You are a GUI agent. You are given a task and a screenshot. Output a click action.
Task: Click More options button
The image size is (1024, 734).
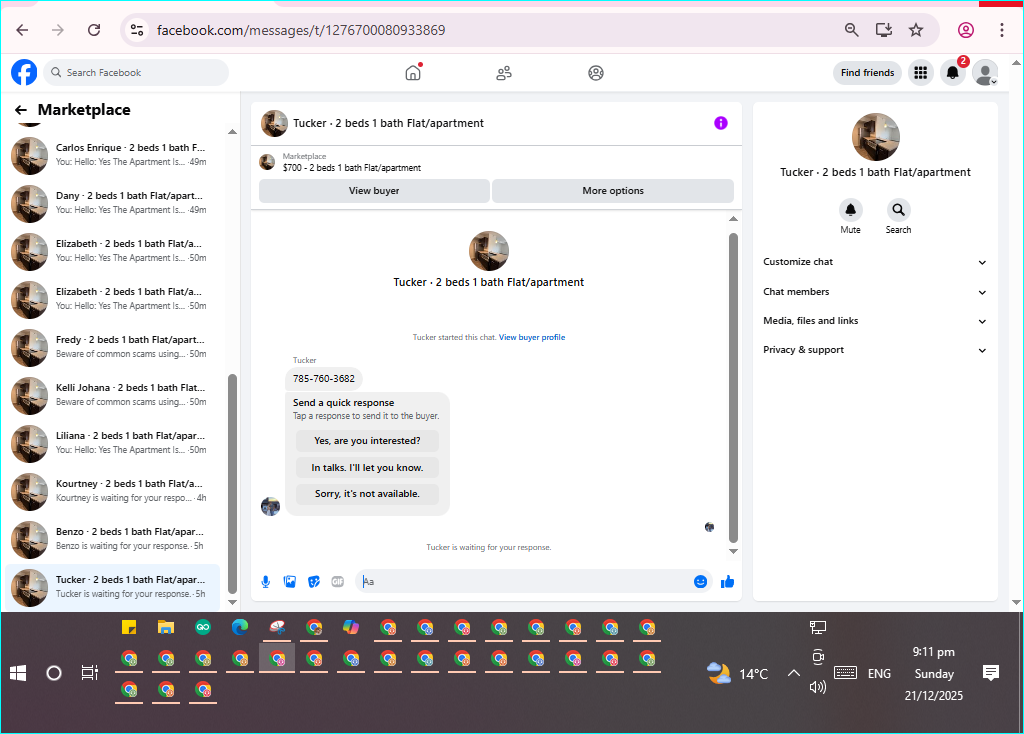coord(613,191)
